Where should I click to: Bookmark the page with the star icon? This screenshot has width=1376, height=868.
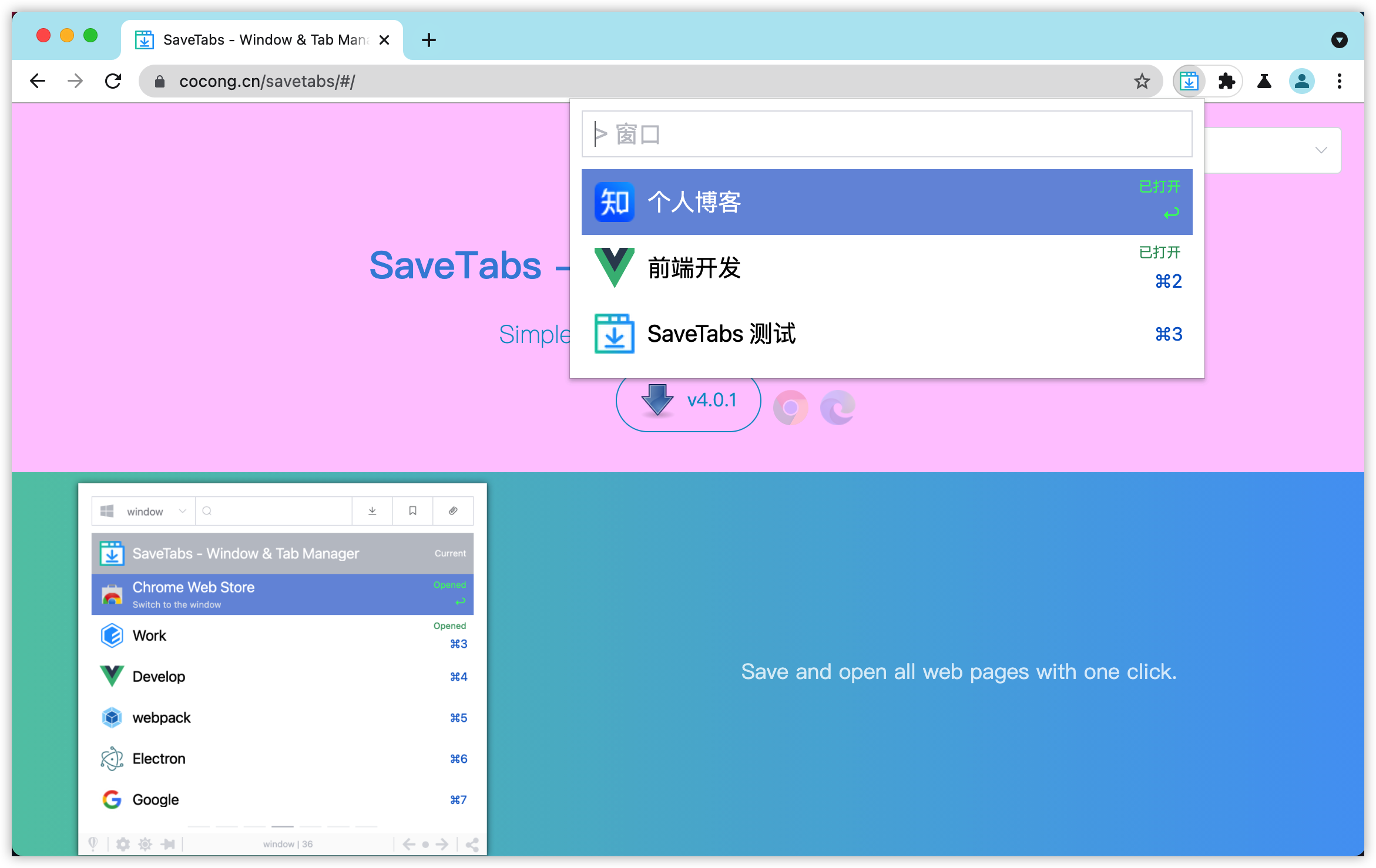tap(1142, 81)
